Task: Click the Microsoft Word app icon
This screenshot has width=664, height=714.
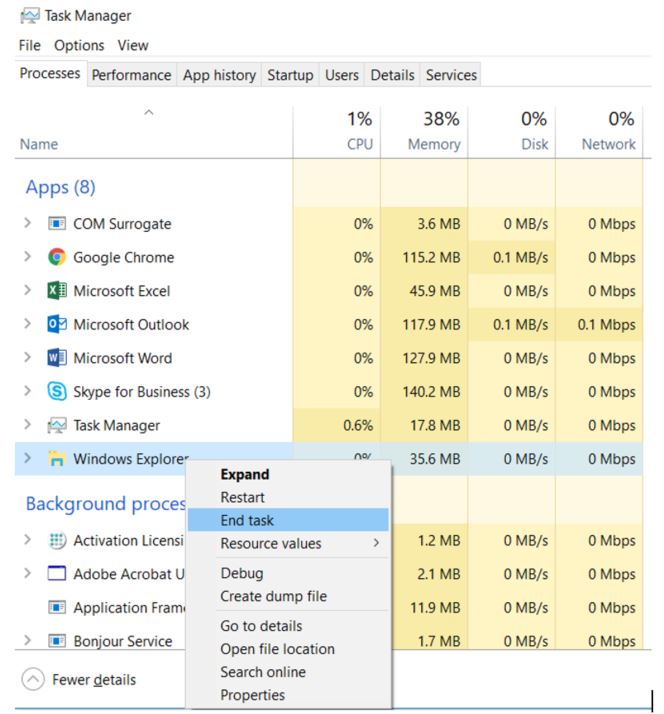Action: pyautogui.click(x=57, y=358)
